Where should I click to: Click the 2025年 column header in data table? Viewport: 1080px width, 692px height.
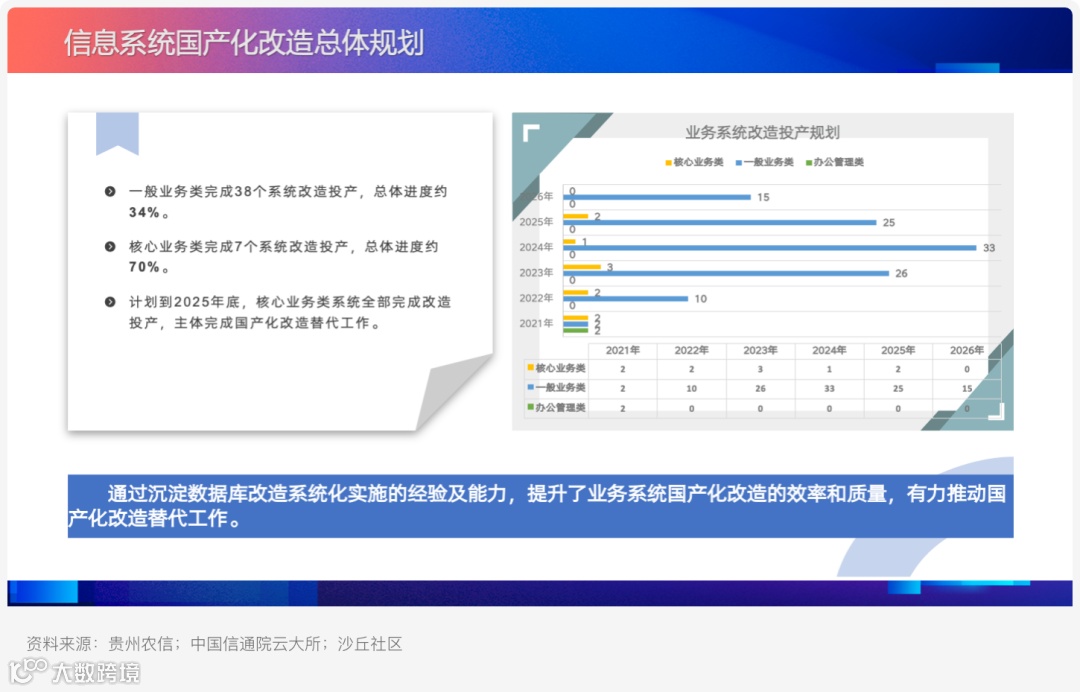[898, 350]
